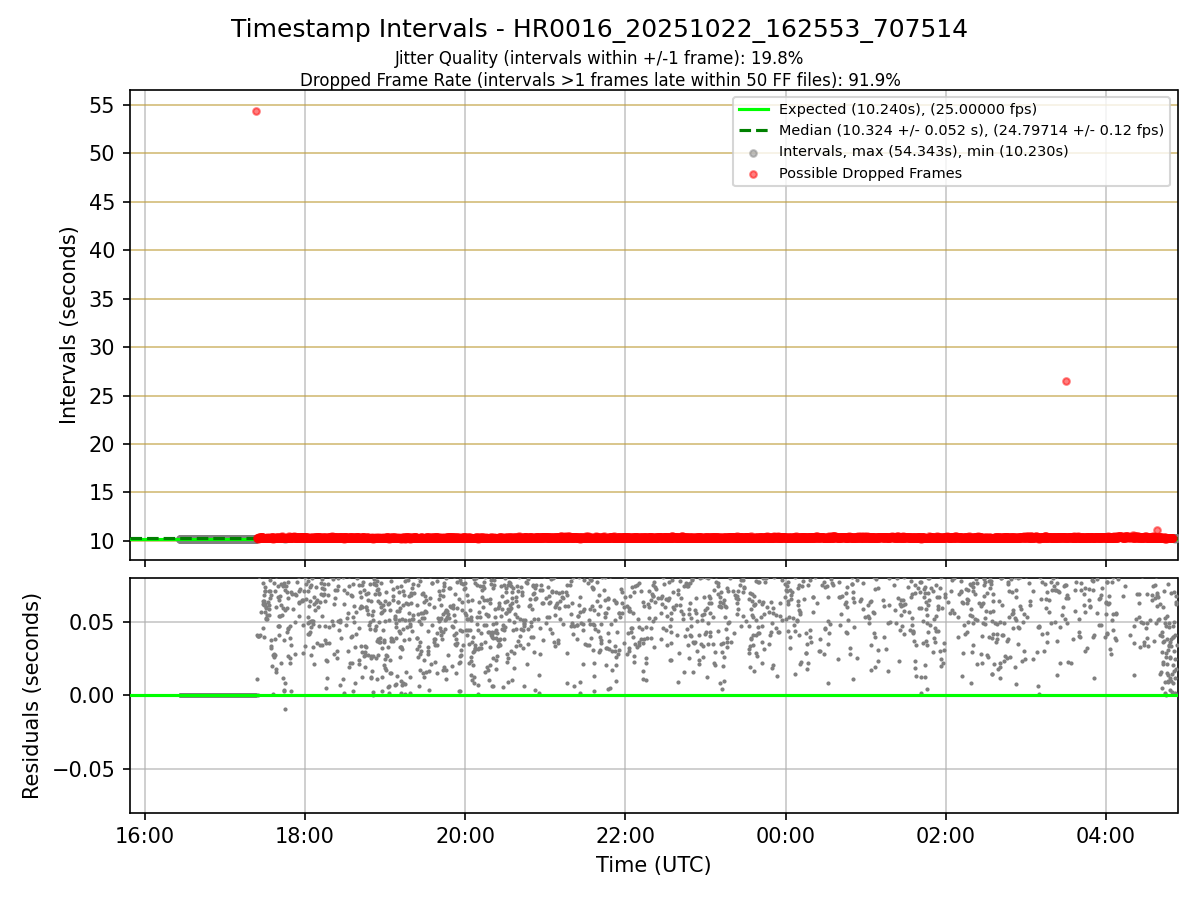Select the 'Jitter Quality' subtitle line
Screen dimensions: 1200x900
tap(599, 58)
